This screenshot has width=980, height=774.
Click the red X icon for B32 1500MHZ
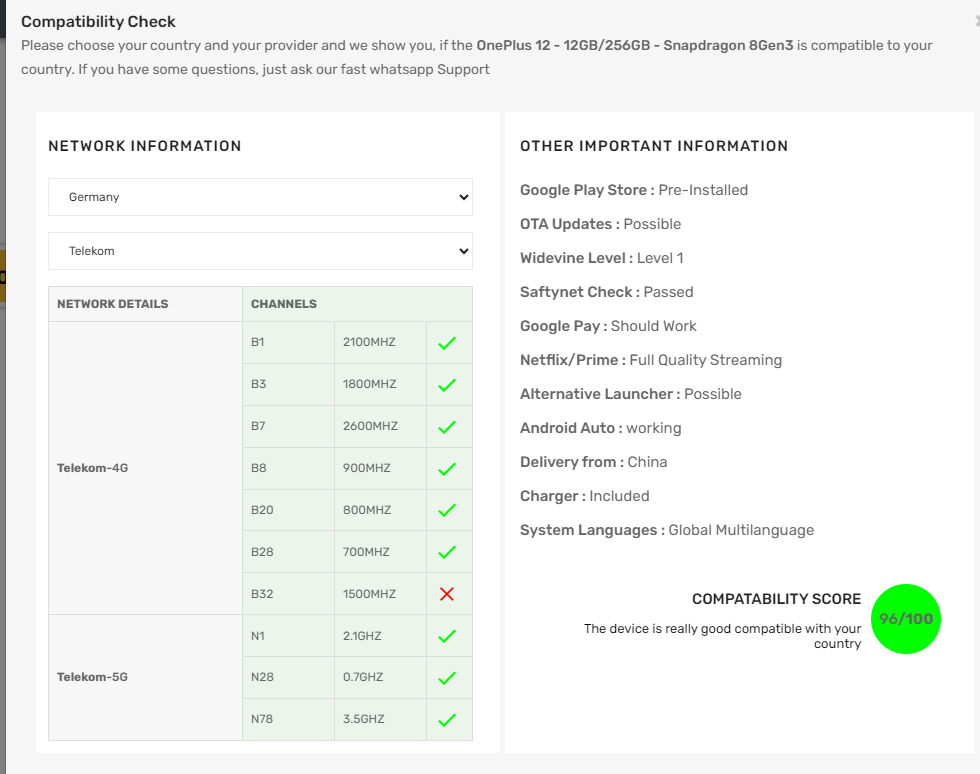tap(447, 594)
